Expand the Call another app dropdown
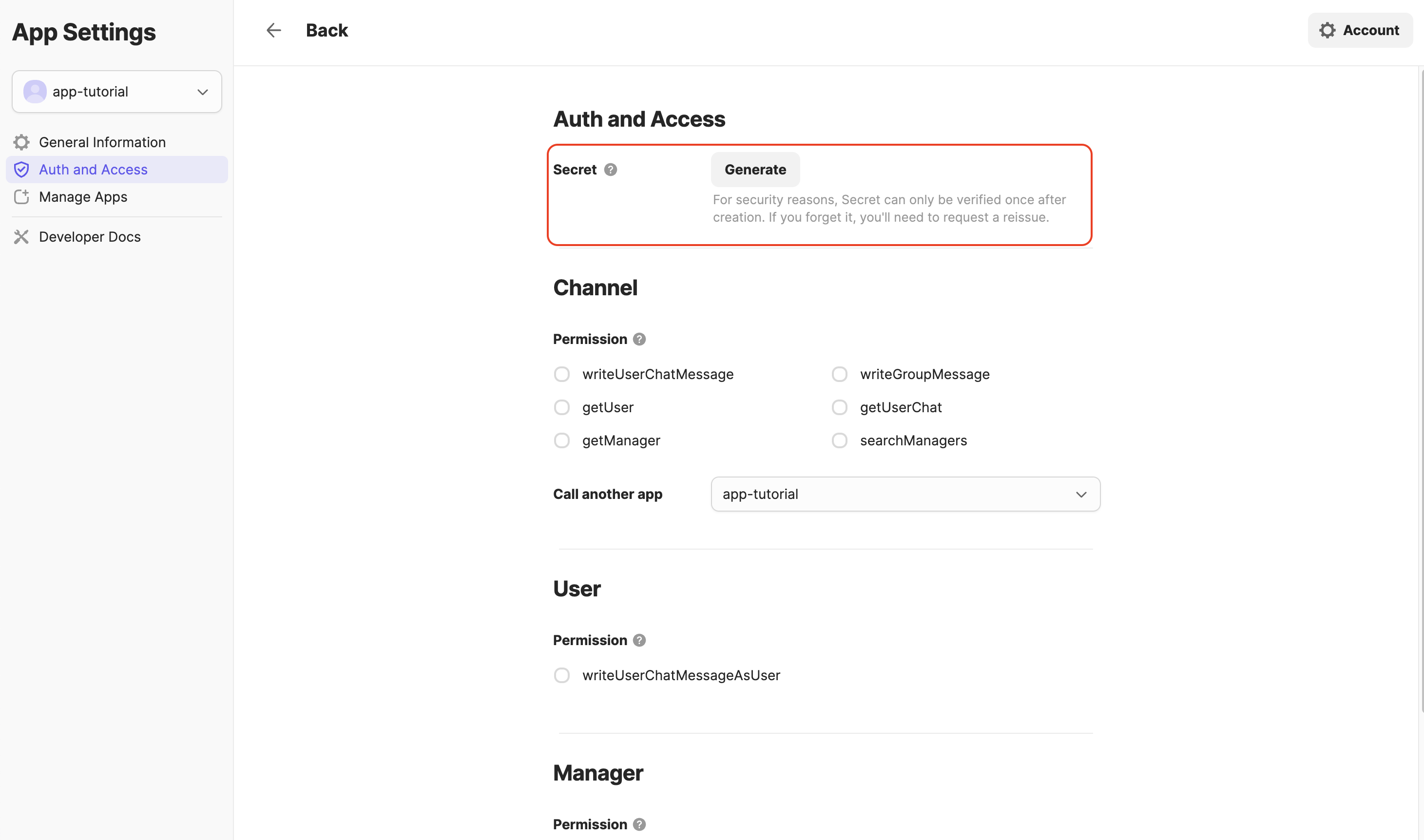This screenshot has width=1424, height=840. tap(905, 494)
